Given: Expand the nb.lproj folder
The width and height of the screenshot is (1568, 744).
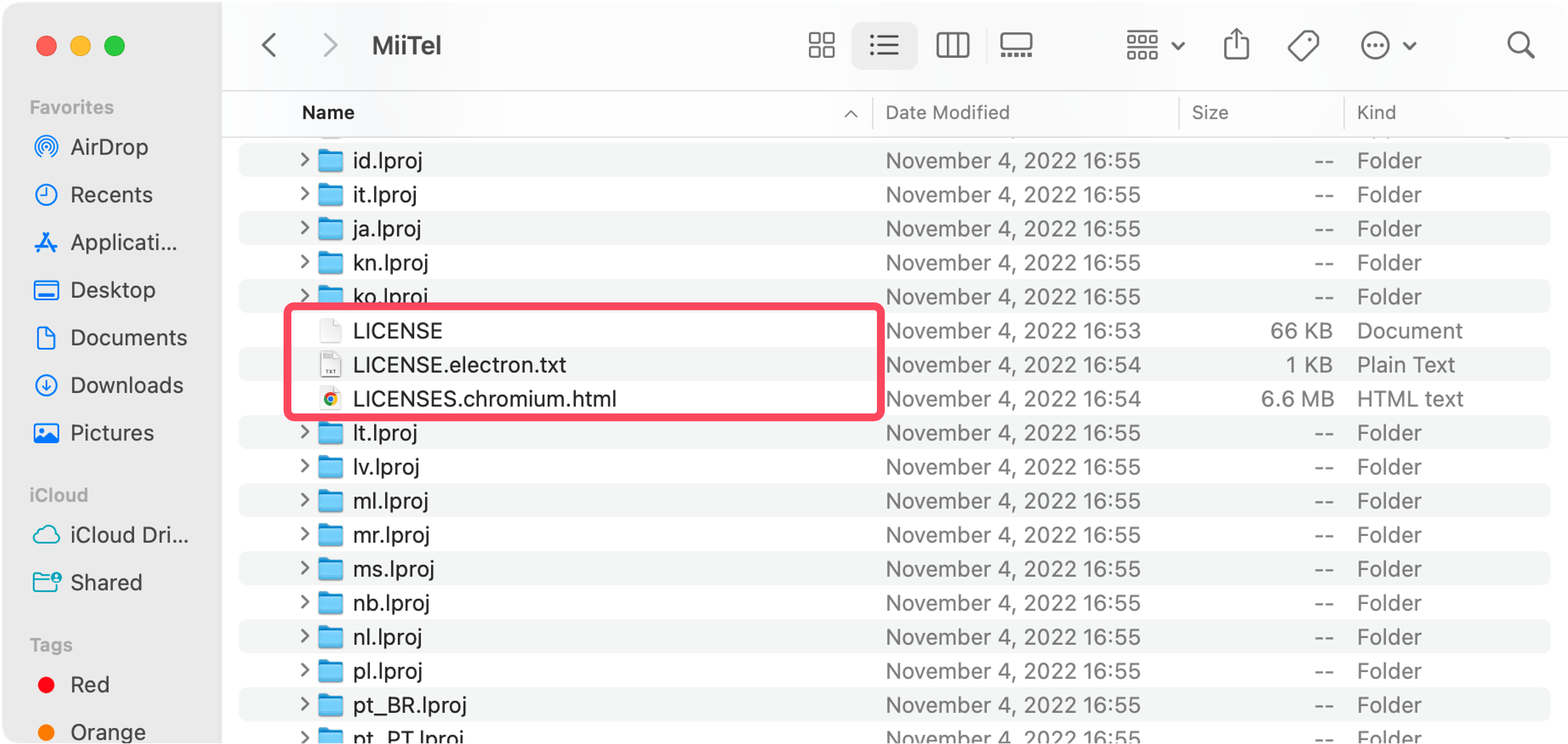Looking at the screenshot, I should coord(304,602).
